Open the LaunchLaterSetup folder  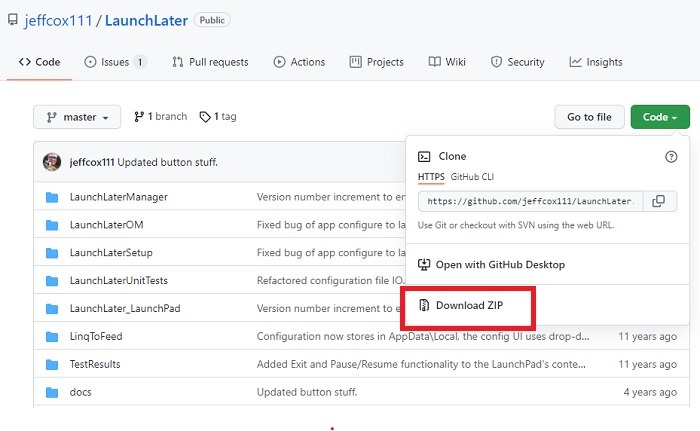tap(111, 253)
